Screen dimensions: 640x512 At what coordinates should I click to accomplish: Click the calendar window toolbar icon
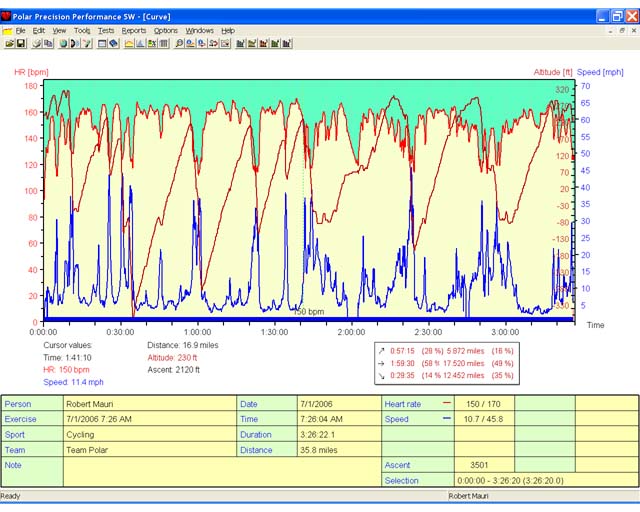102,43
